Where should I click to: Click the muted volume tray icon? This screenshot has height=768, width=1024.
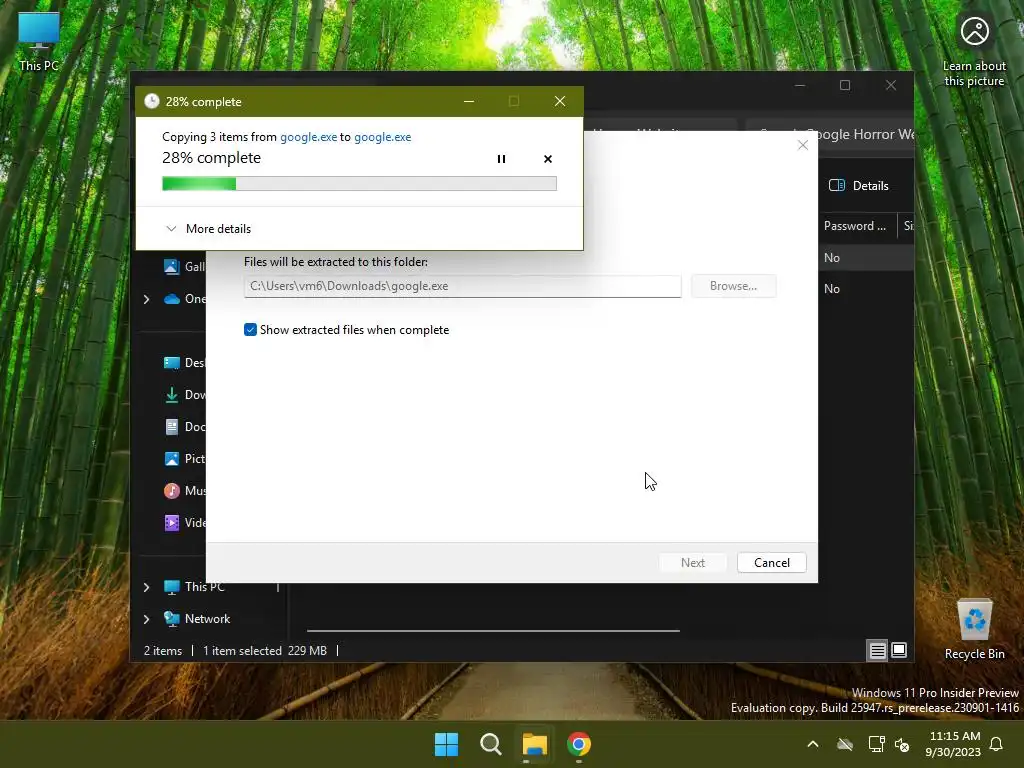903,744
